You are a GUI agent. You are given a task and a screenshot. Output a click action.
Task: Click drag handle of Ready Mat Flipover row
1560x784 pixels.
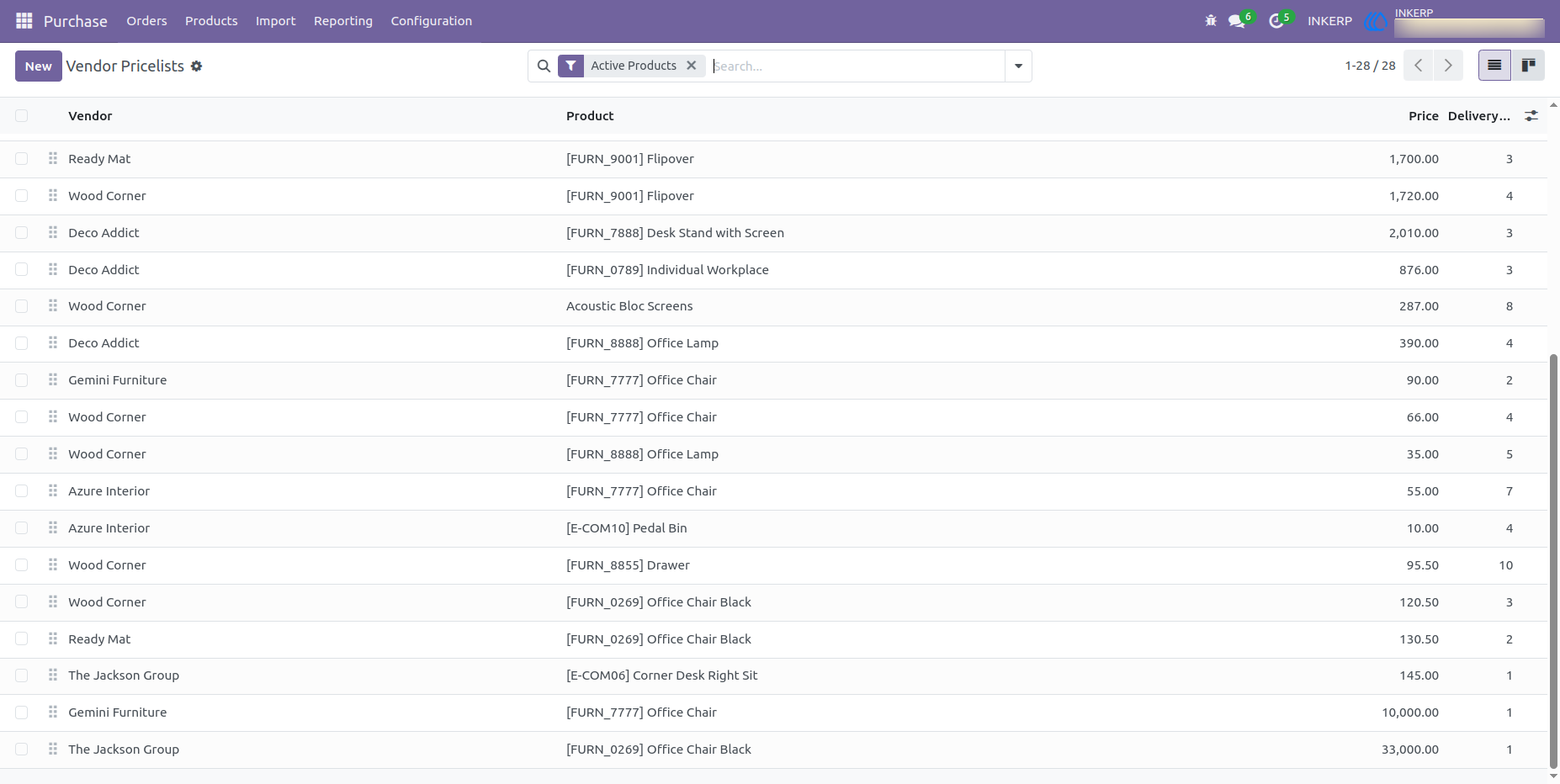(53, 158)
